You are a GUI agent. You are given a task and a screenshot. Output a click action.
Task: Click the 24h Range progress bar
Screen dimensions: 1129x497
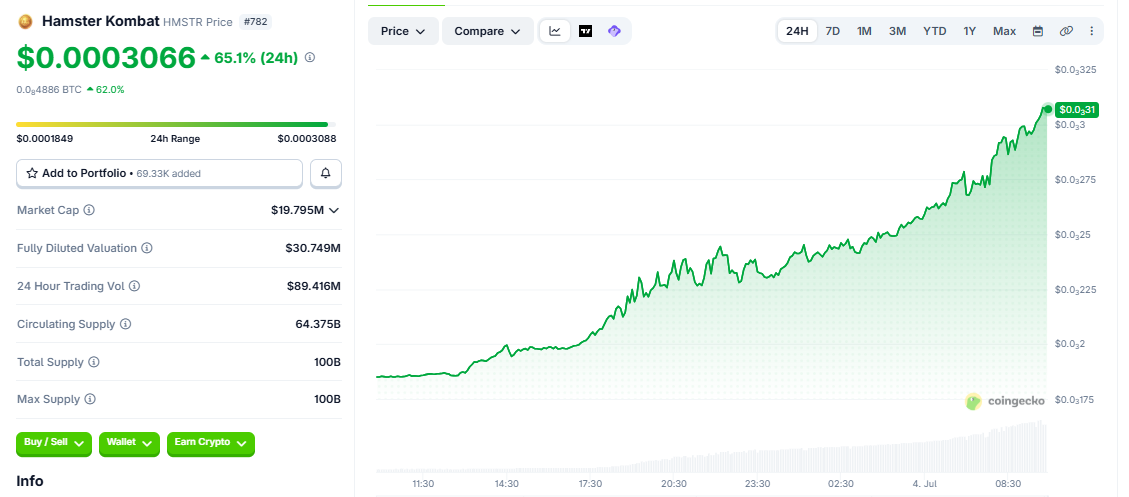point(176,125)
